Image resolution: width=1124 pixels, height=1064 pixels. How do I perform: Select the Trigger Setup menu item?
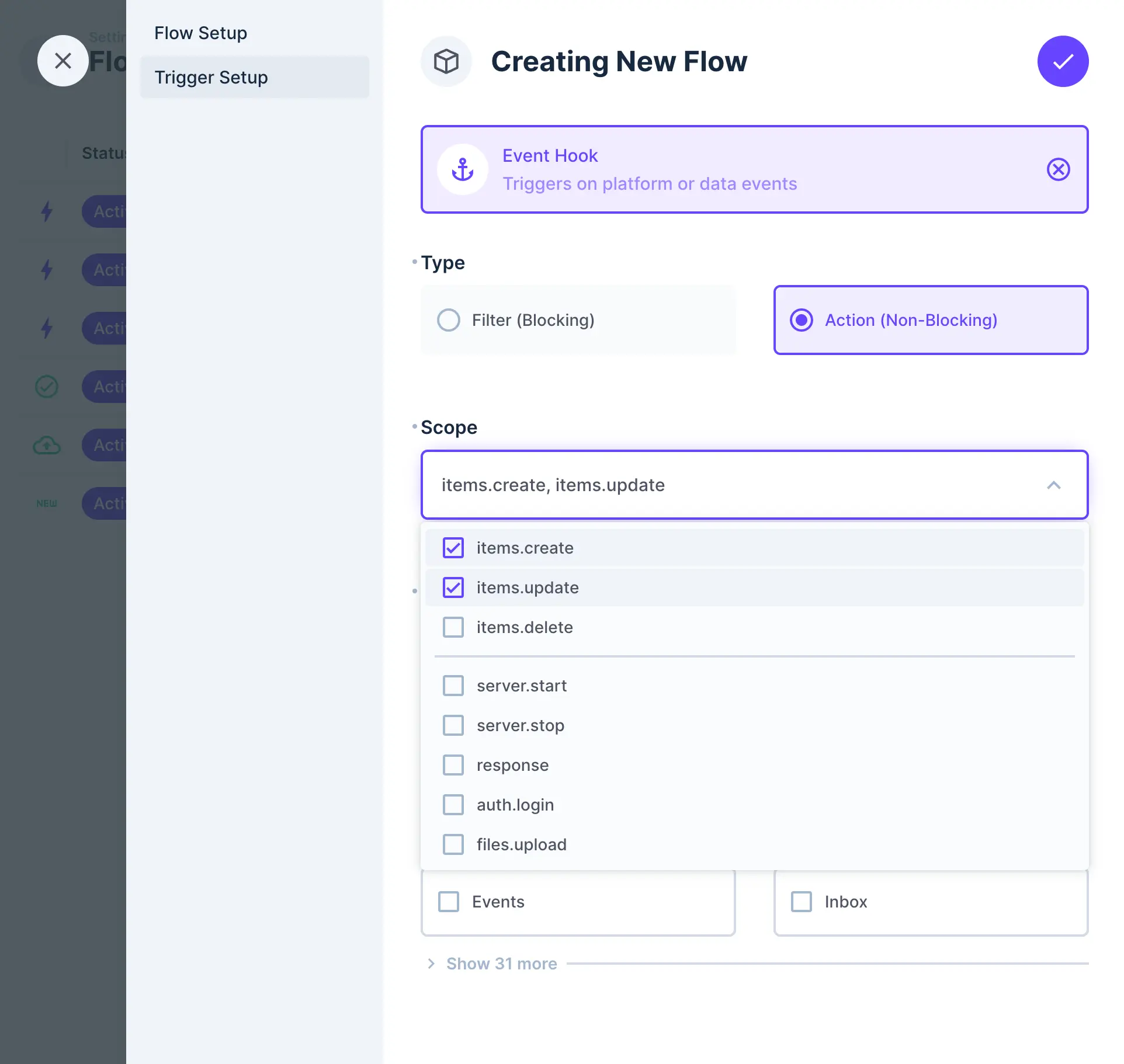pos(211,77)
